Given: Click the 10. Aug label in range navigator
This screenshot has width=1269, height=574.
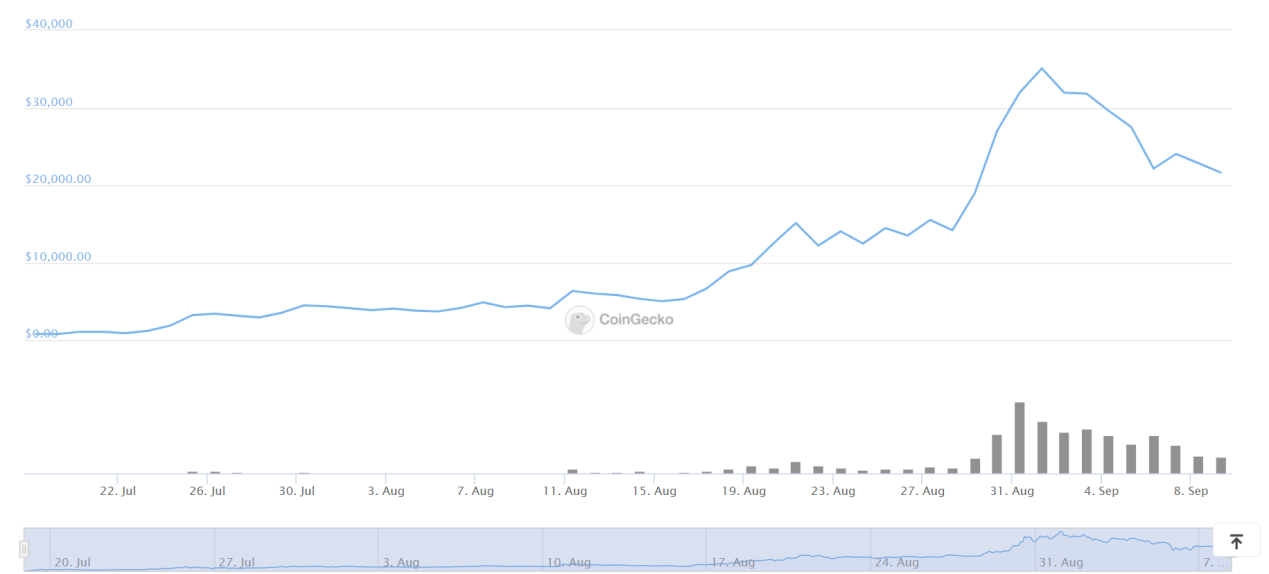Looking at the screenshot, I should pos(569,563).
